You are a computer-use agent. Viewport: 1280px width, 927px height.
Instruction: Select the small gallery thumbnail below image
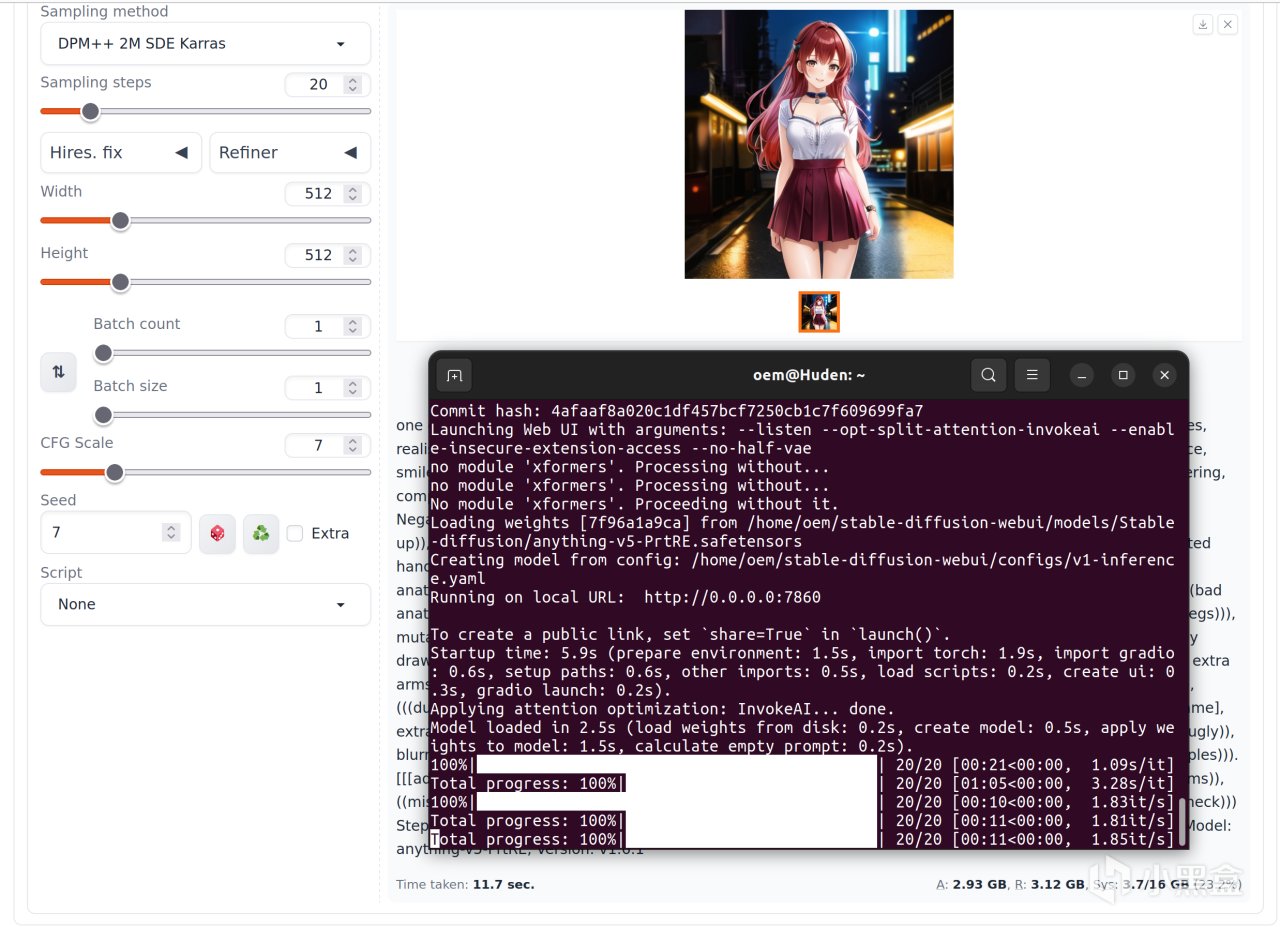pyautogui.click(x=819, y=312)
